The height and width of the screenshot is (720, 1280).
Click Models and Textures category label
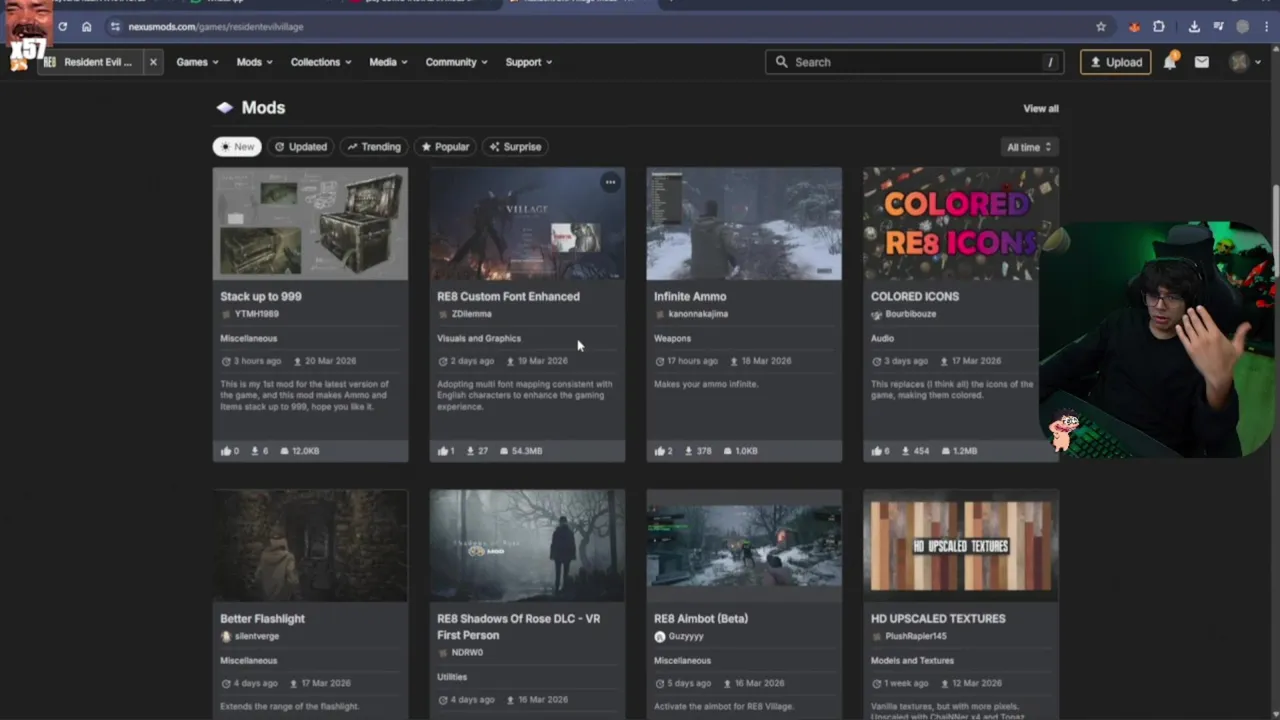[x=912, y=661]
